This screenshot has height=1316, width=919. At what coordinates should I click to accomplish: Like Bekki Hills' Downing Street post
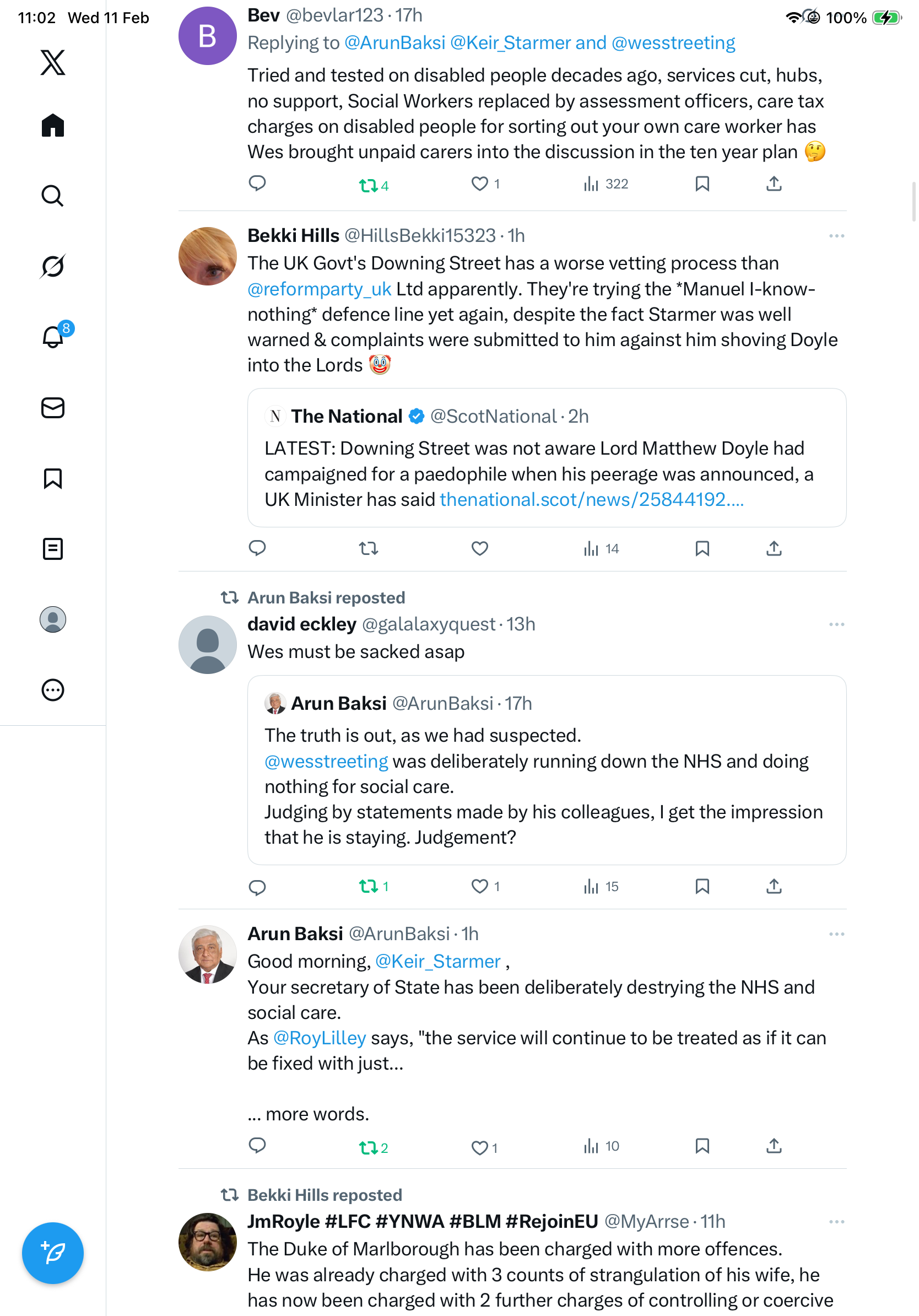click(479, 548)
